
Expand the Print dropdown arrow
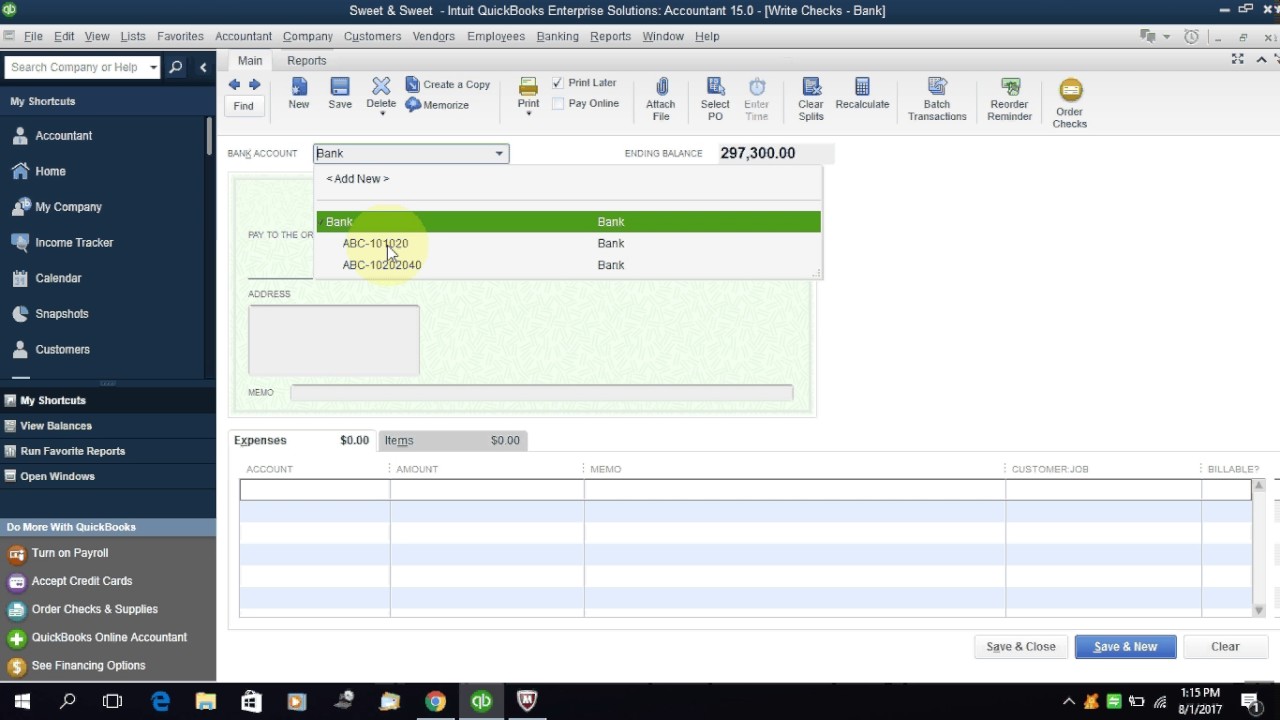tap(528, 114)
